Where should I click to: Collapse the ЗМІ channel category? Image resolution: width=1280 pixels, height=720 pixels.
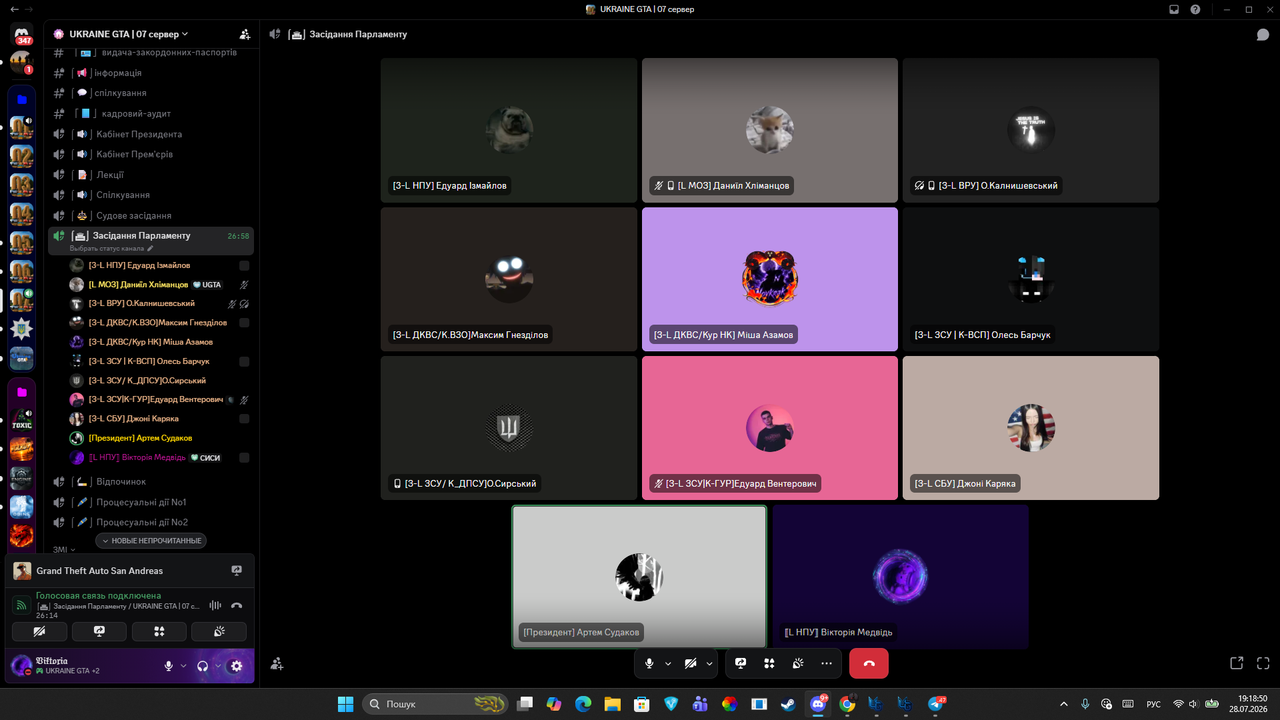64,549
